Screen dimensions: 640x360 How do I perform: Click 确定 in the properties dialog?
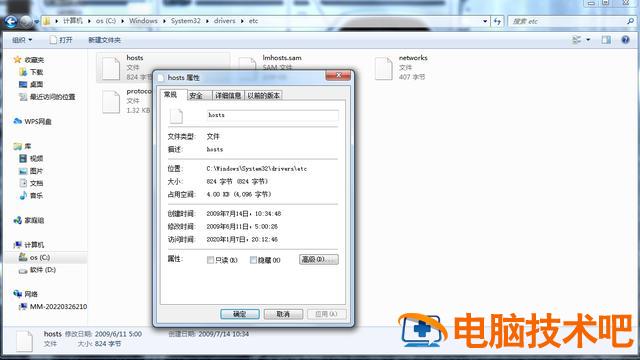[240, 314]
